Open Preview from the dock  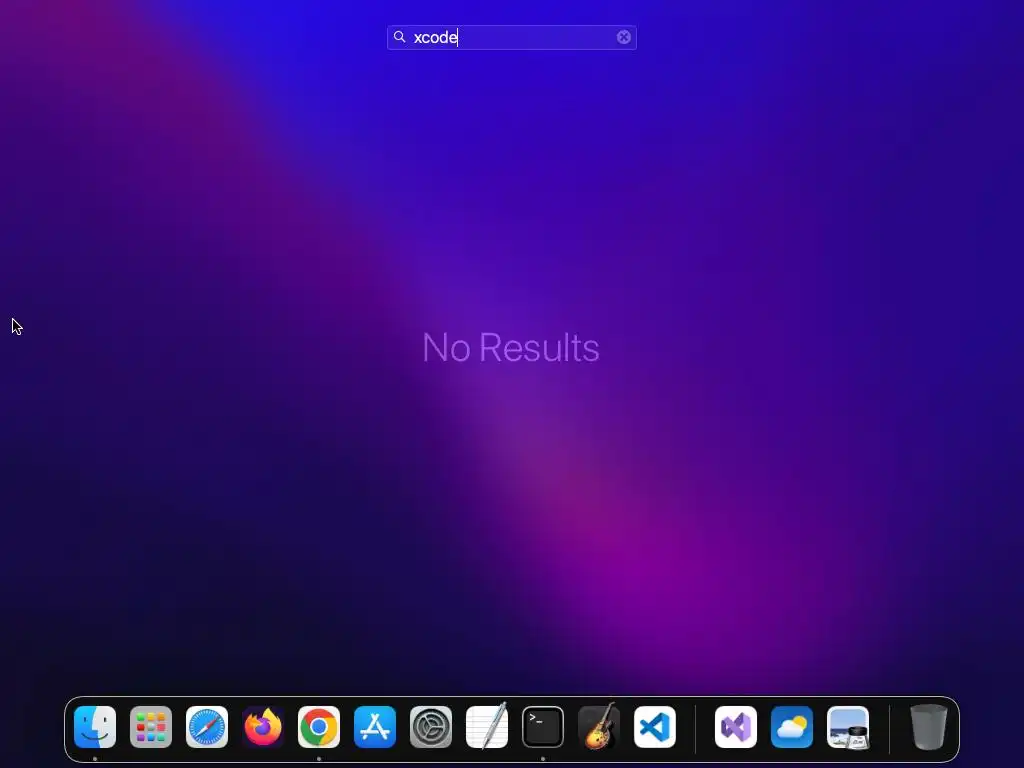848,727
